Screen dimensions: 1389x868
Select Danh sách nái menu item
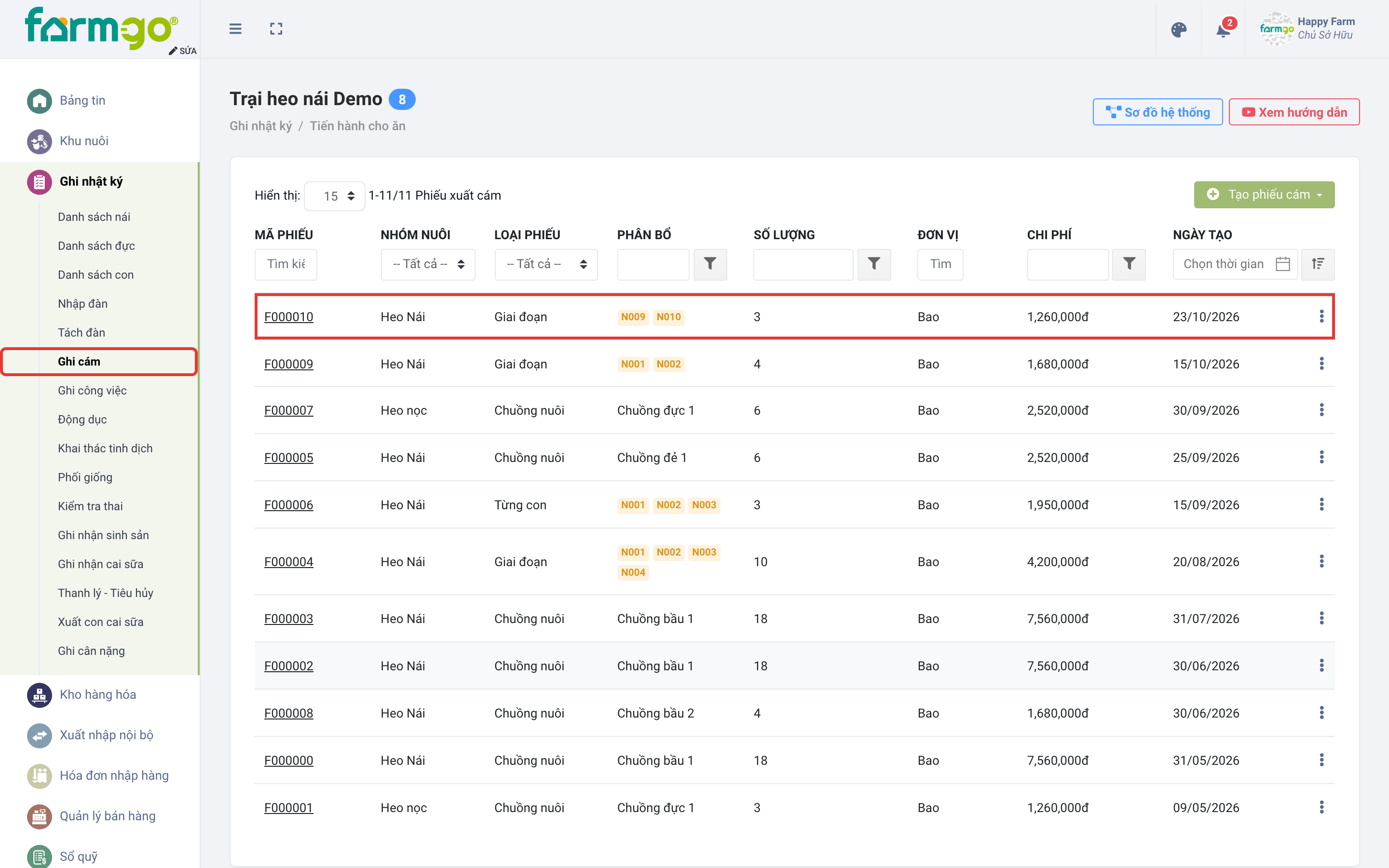tap(94, 217)
